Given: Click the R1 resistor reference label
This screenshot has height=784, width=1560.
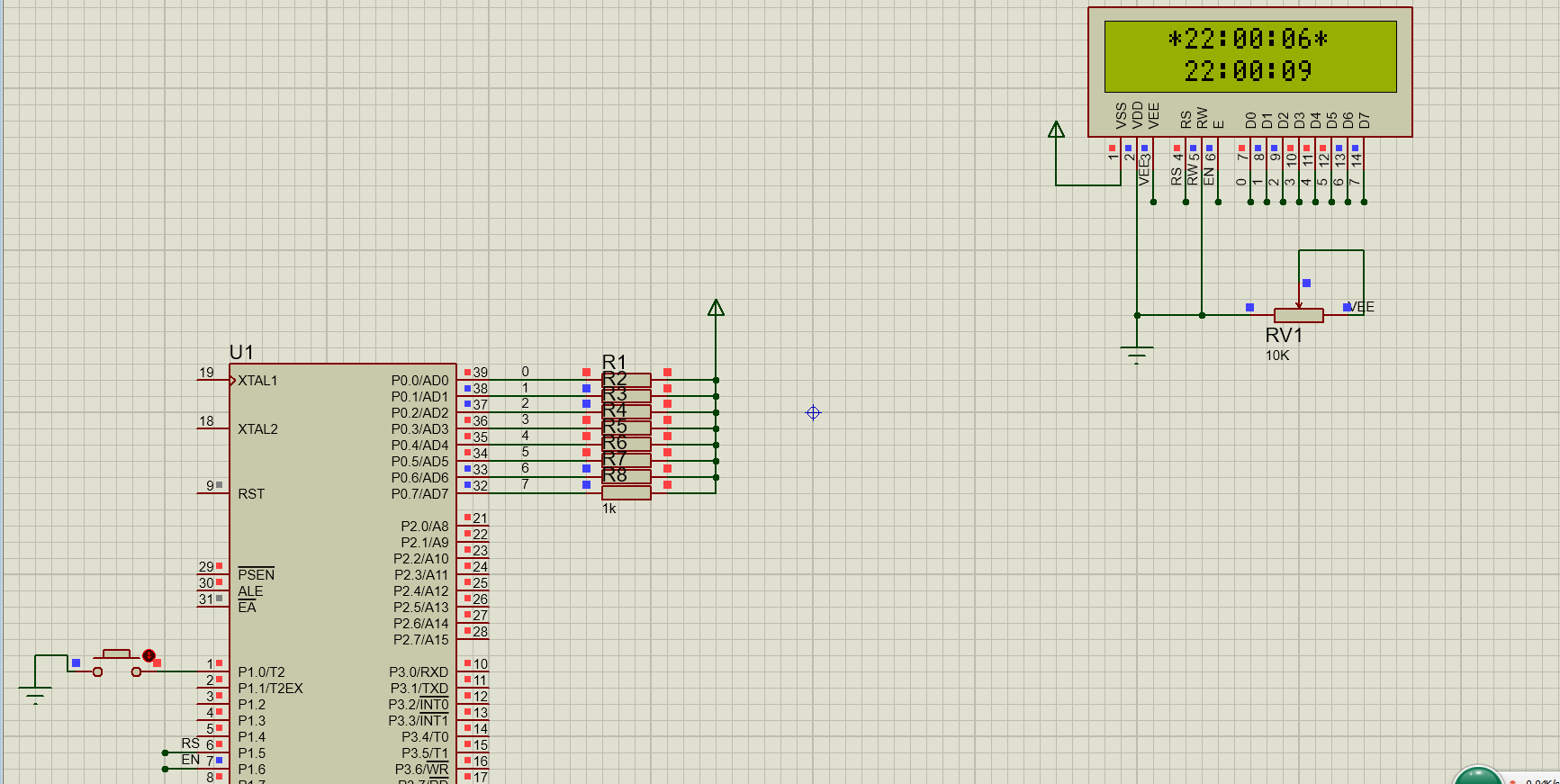Looking at the screenshot, I should pyautogui.click(x=614, y=362).
